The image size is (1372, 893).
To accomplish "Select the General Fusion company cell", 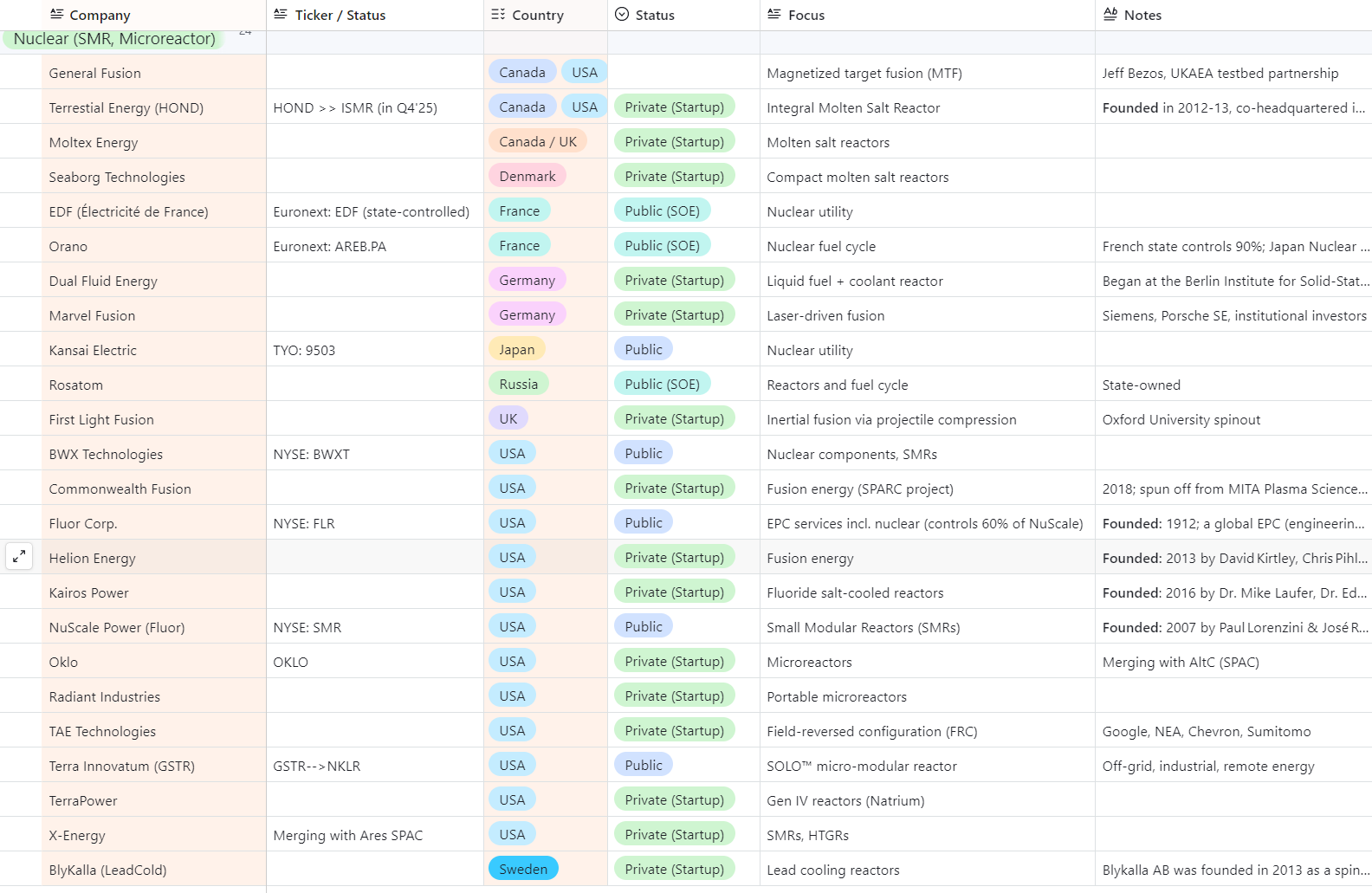I will pos(154,72).
